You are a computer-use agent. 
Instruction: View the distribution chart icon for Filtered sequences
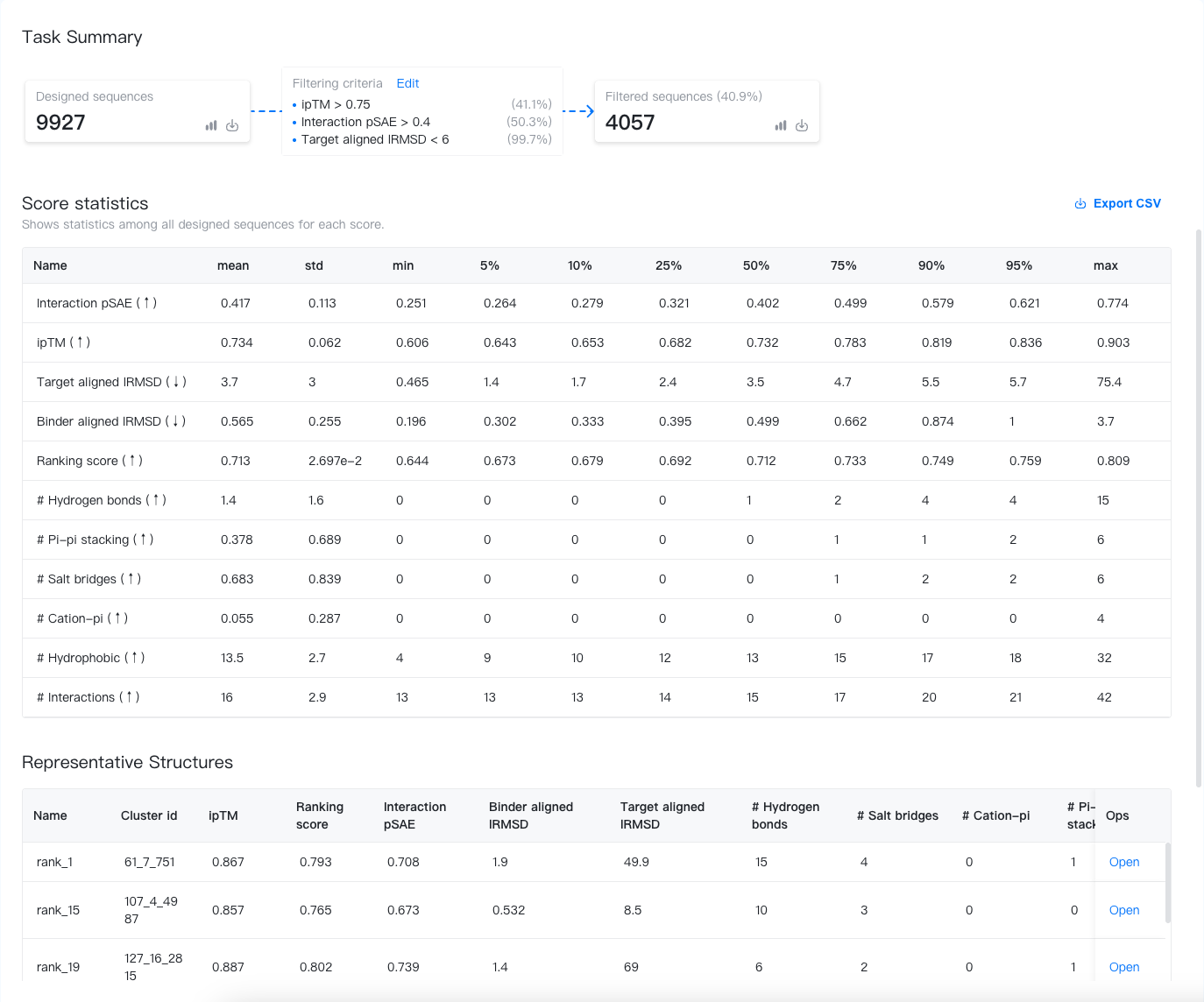pos(781,125)
